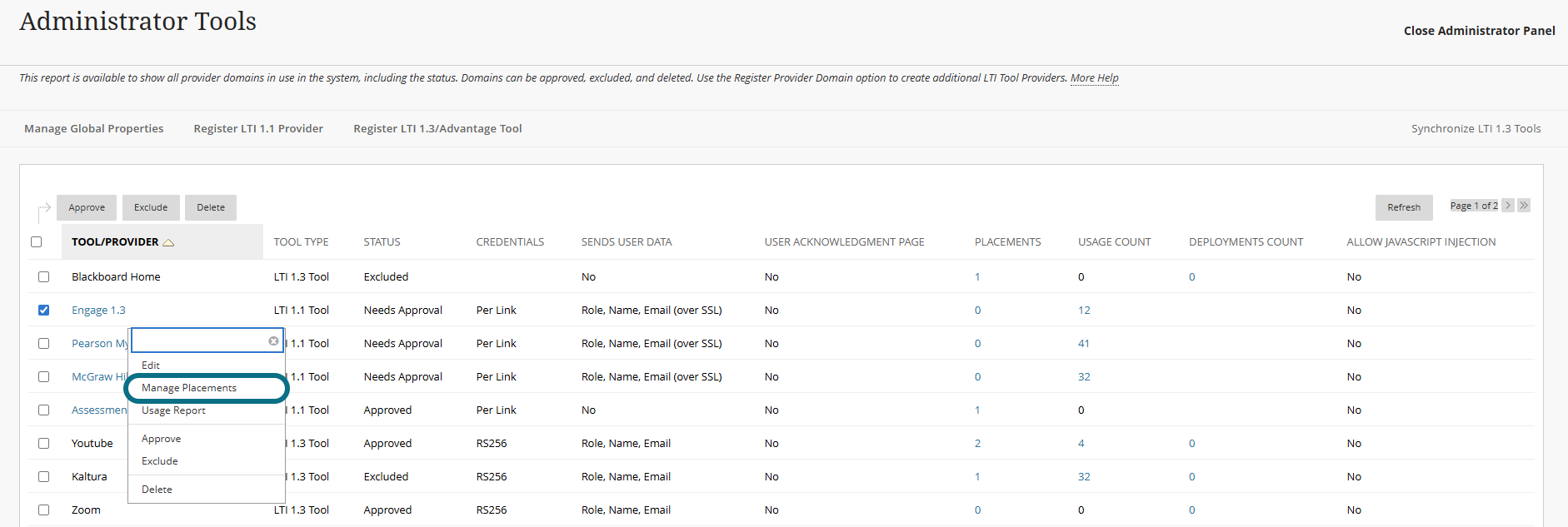
Task: Open Kaltura usage count 32
Action: point(1084,477)
